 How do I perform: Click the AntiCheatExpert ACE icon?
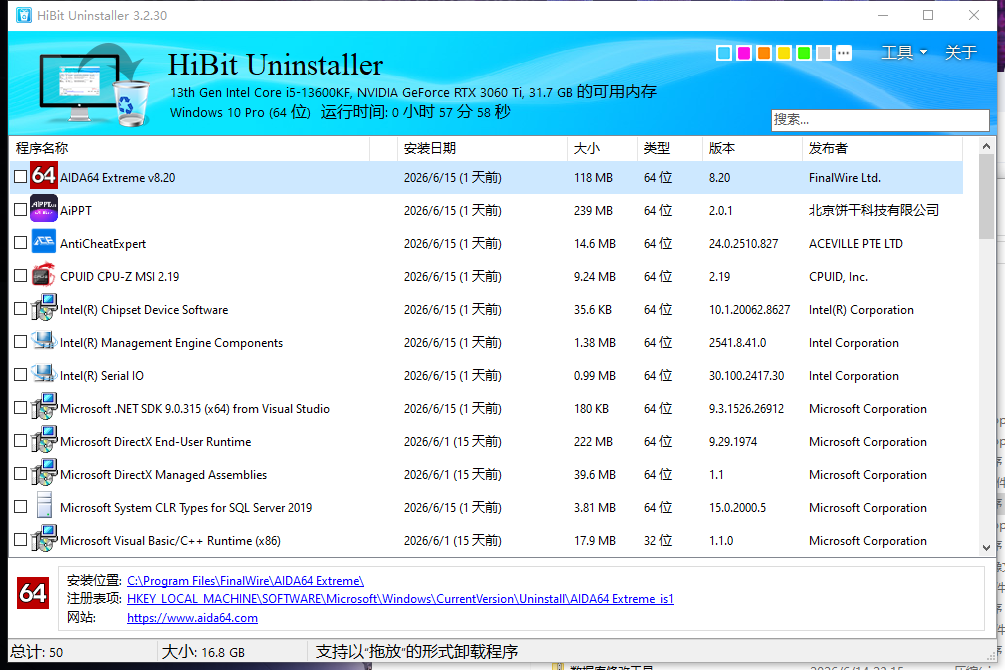(x=44, y=242)
